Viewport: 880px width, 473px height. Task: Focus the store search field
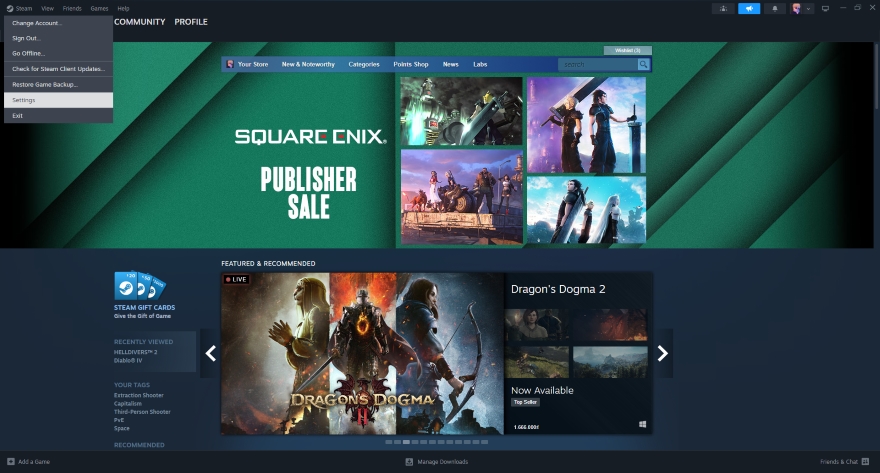(598, 65)
